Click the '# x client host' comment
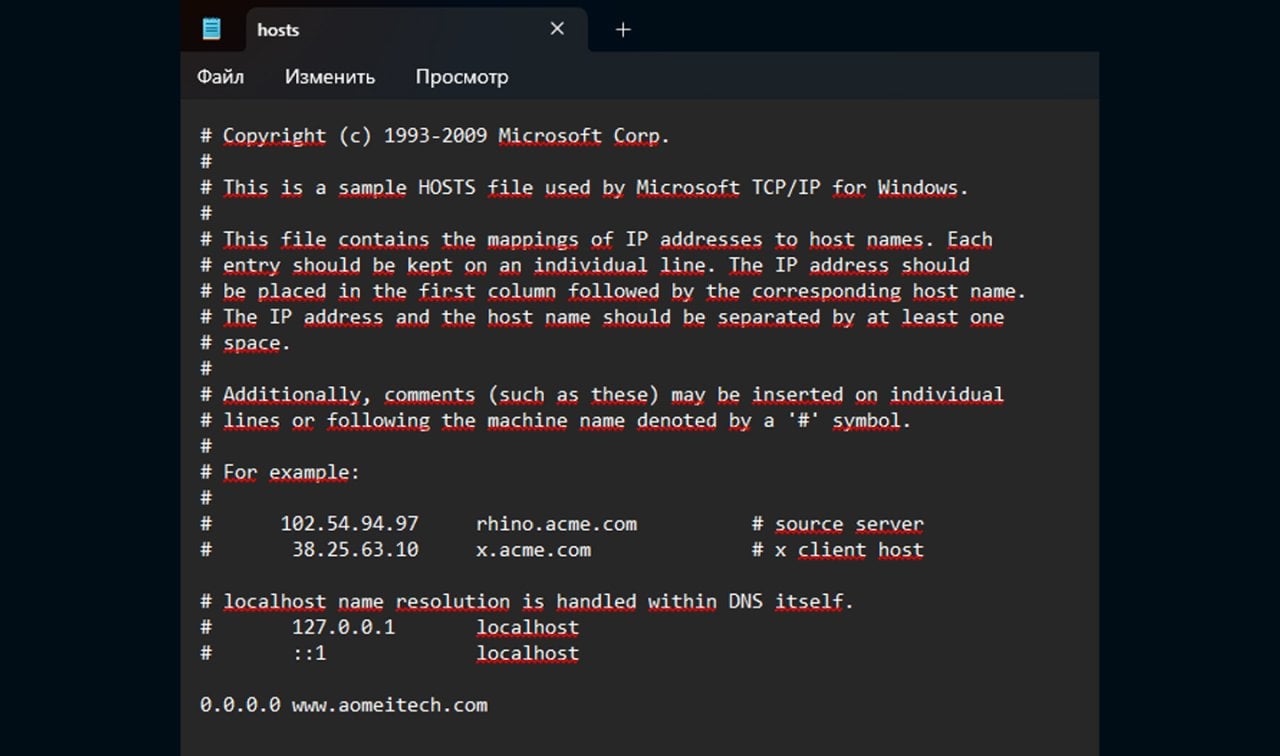The image size is (1280, 756). 837,550
